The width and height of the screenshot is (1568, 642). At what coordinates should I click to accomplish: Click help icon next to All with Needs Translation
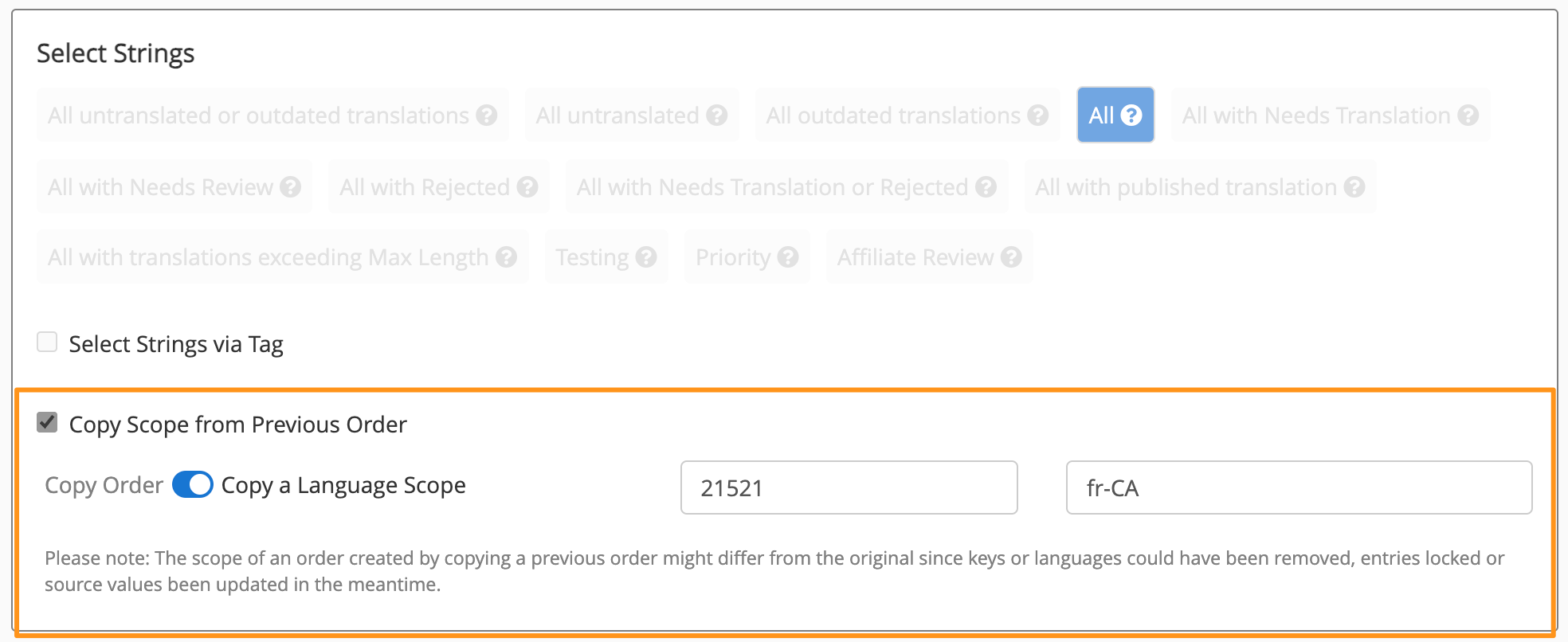click(1468, 115)
